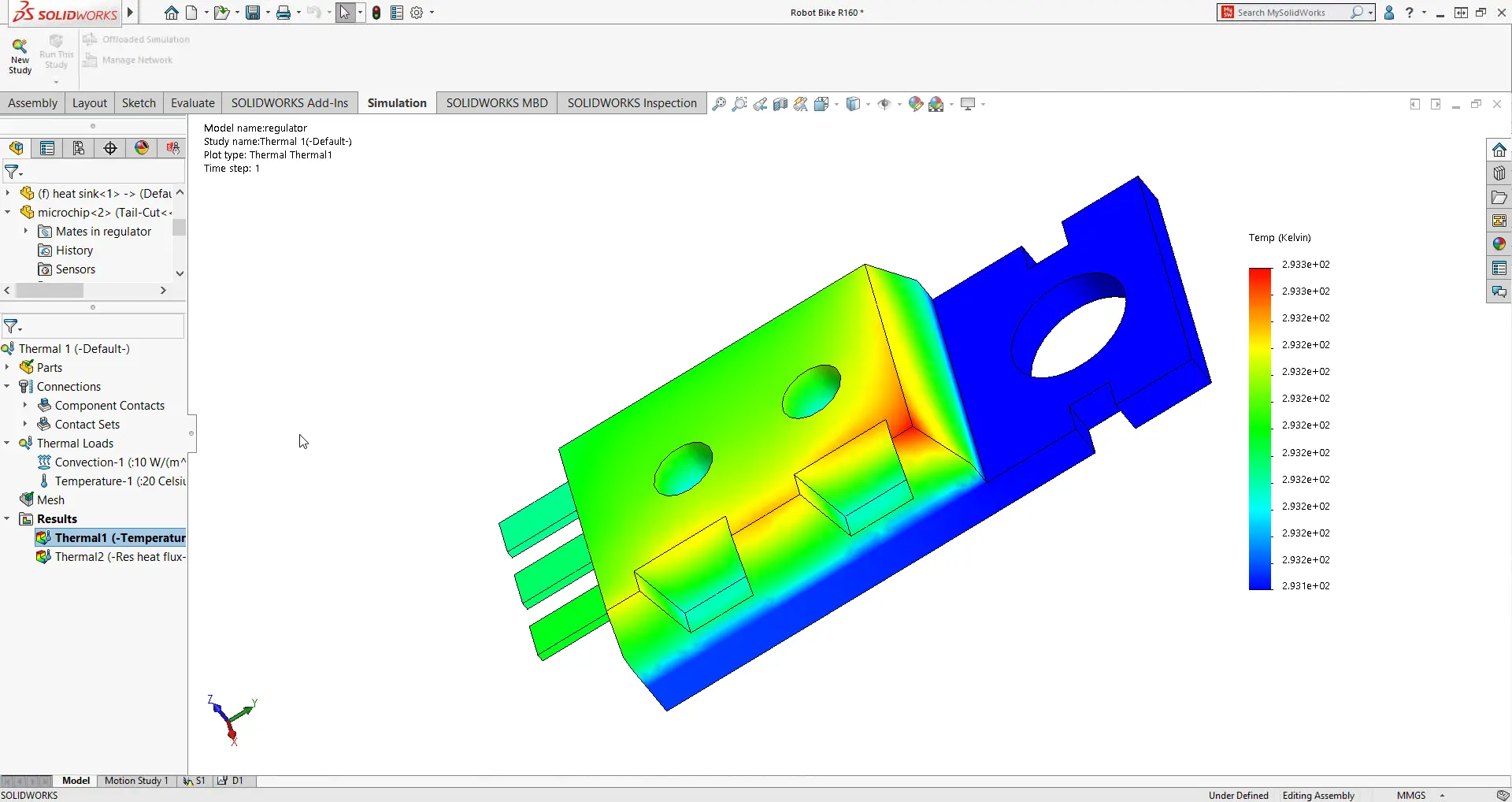Screen dimensions: 1512x802
Task: Open the SOLIDWORKS Forum task pane icon
Action: [x=1499, y=291]
